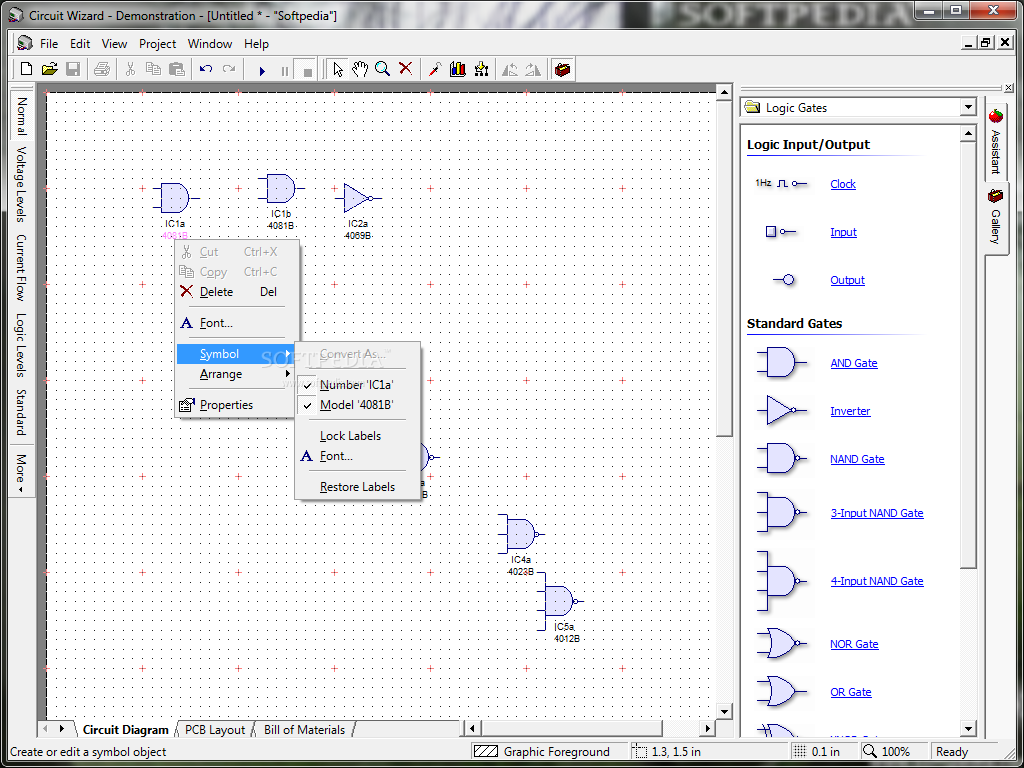The height and width of the screenshot is (768, 1024).
Task: Click the Stop simulation icon
Action: click(307, 71)
